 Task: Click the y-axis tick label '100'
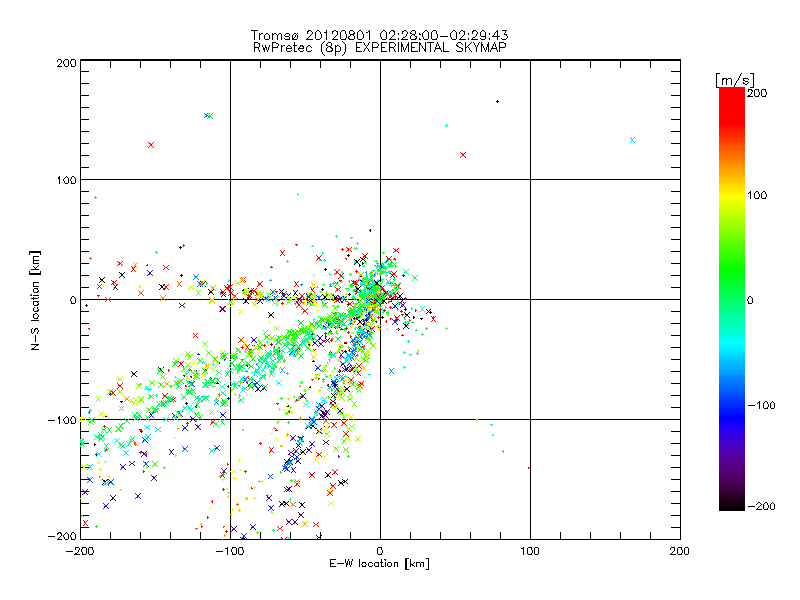pos(66,180)
